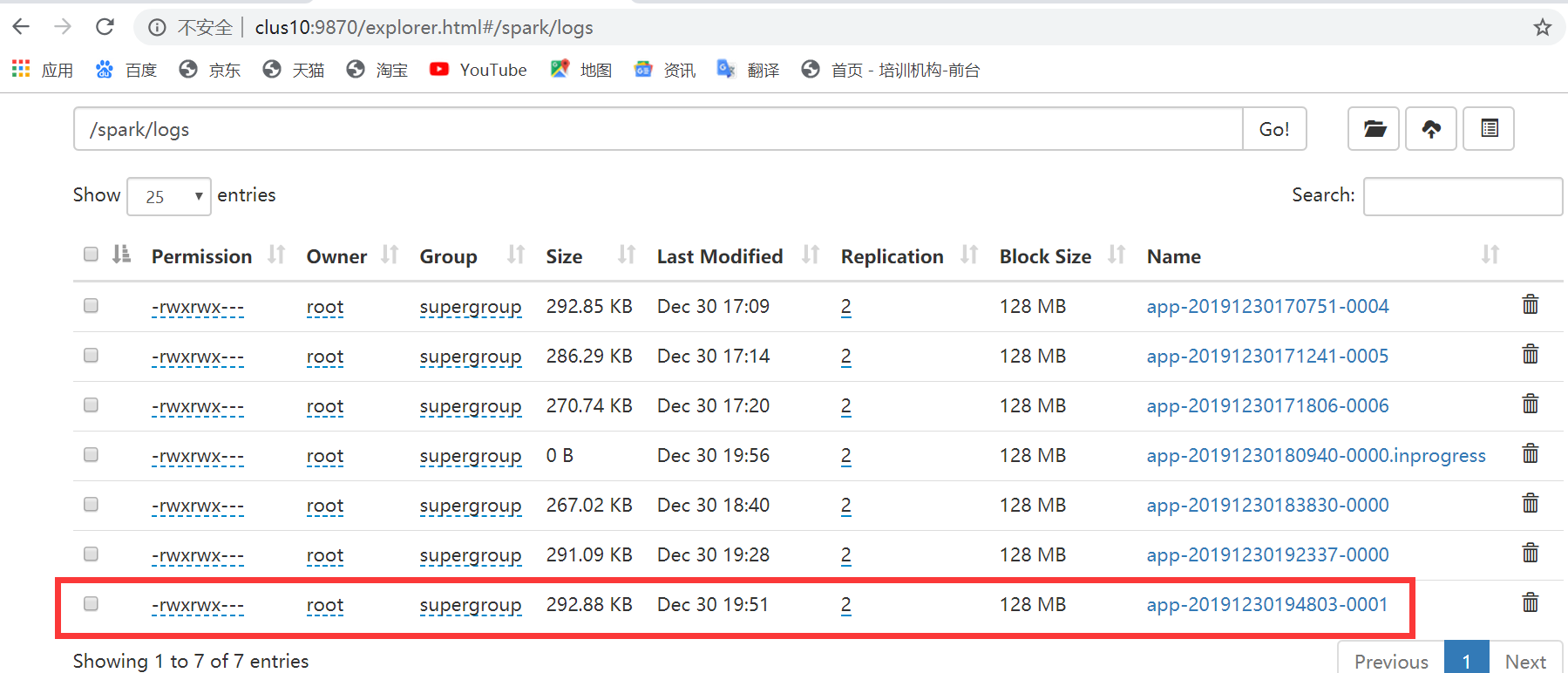The width and height of the screenshot is (1568, 673).
Task: Click Previous pagination button
Action: [x=1391, y=659]
